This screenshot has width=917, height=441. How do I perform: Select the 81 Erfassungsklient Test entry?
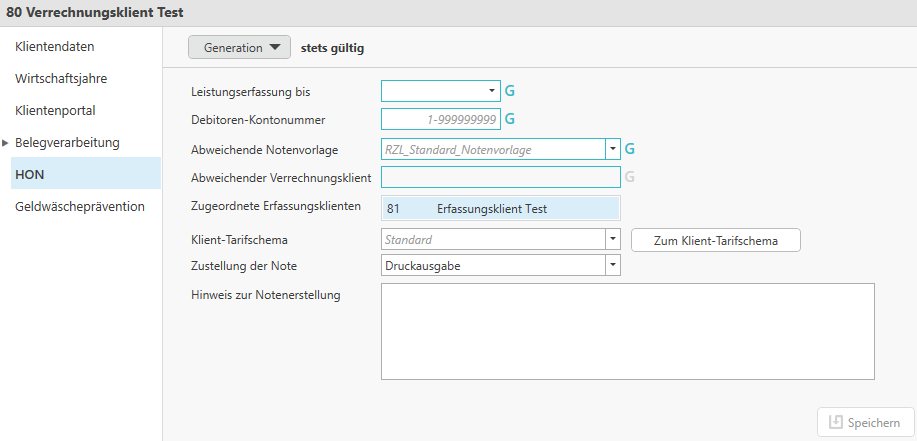coord(500,208)
